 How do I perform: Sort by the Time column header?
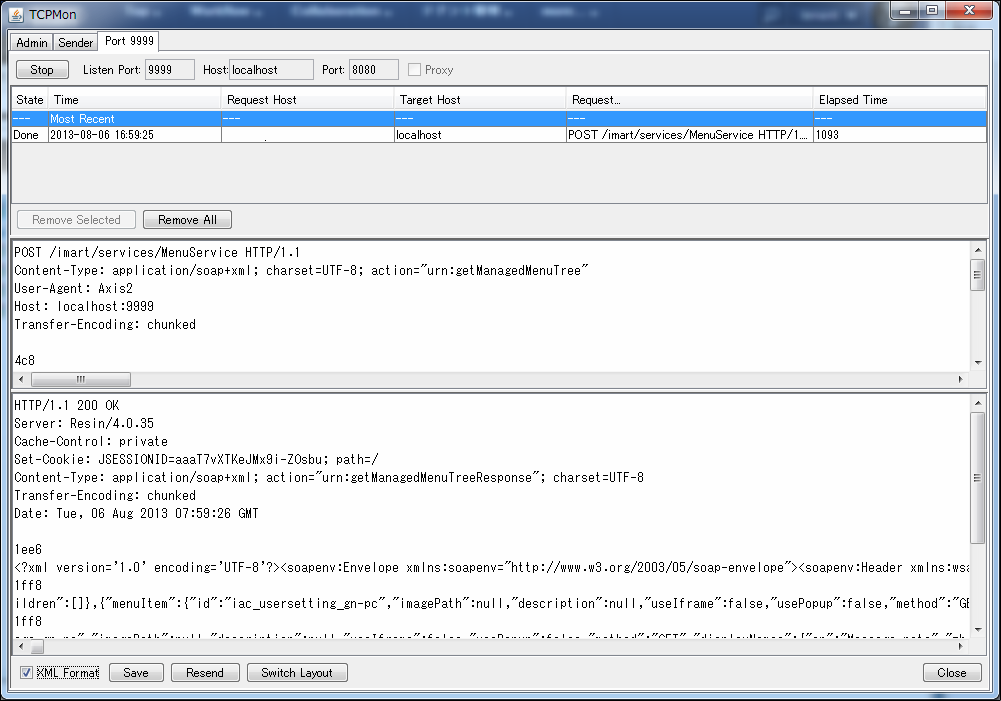(135, 100)
